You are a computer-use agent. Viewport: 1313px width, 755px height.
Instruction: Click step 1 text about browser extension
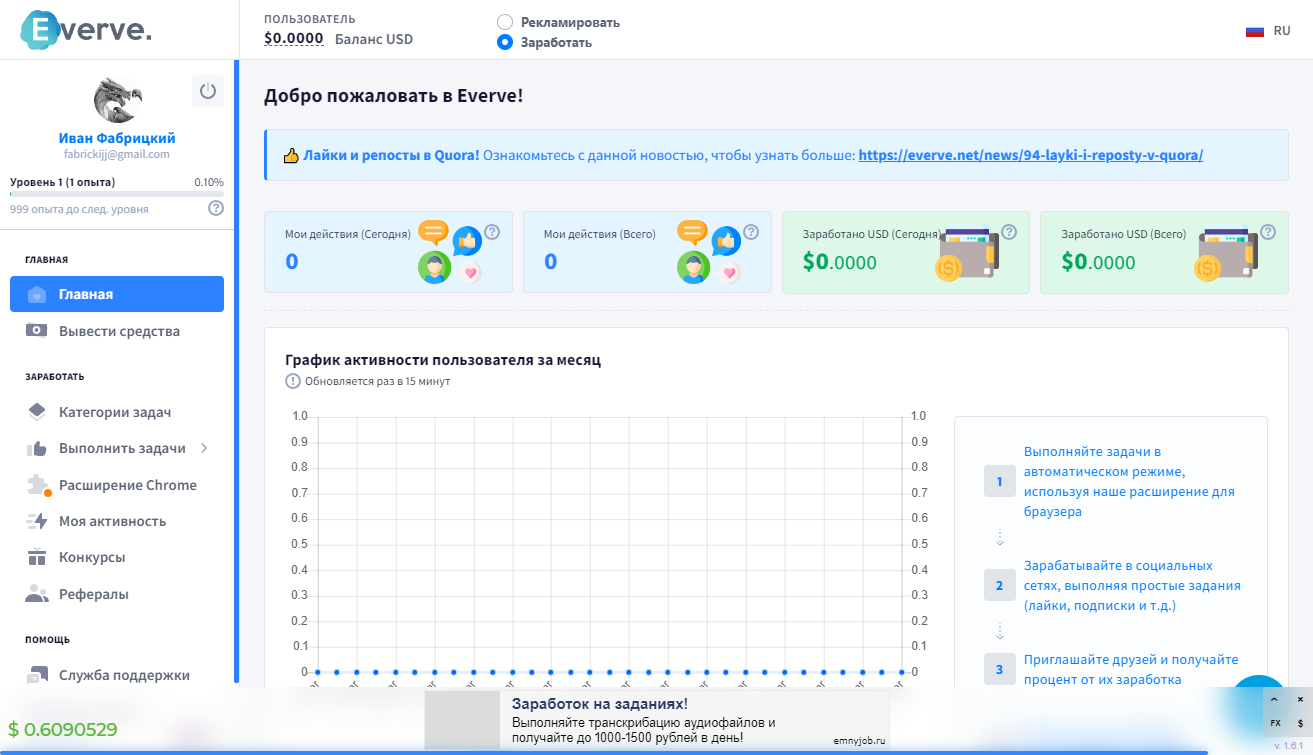[1129, 481]
